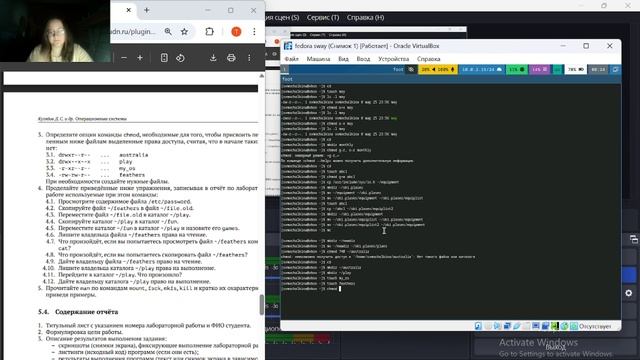Screen dimensions: 640x360
Task: Open Справка (H) menu in background app
Action: [365, 18]
